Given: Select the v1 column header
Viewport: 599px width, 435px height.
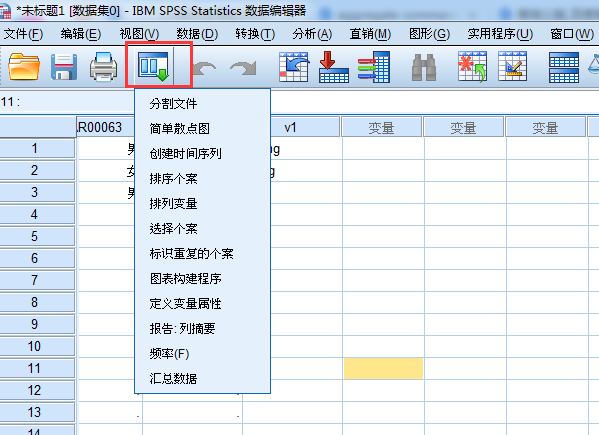Looking at the screenshot, I should click(305, 127).
